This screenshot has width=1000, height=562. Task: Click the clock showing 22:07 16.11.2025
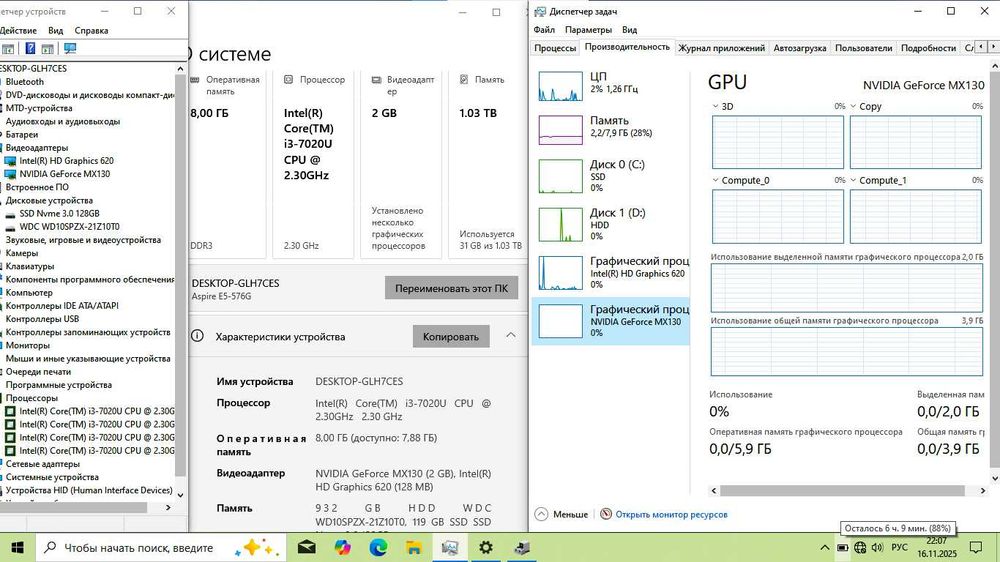937,547
